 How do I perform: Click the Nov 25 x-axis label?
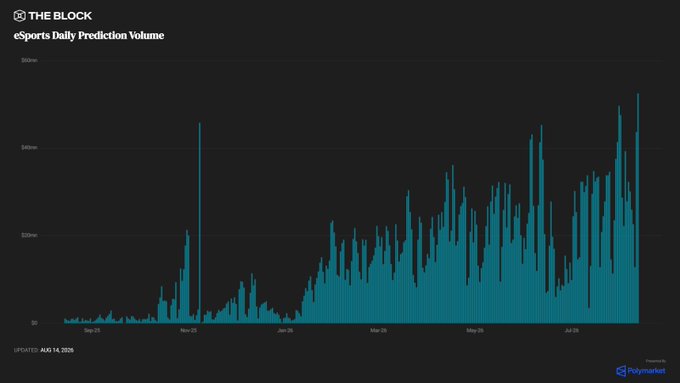[189, 331]
